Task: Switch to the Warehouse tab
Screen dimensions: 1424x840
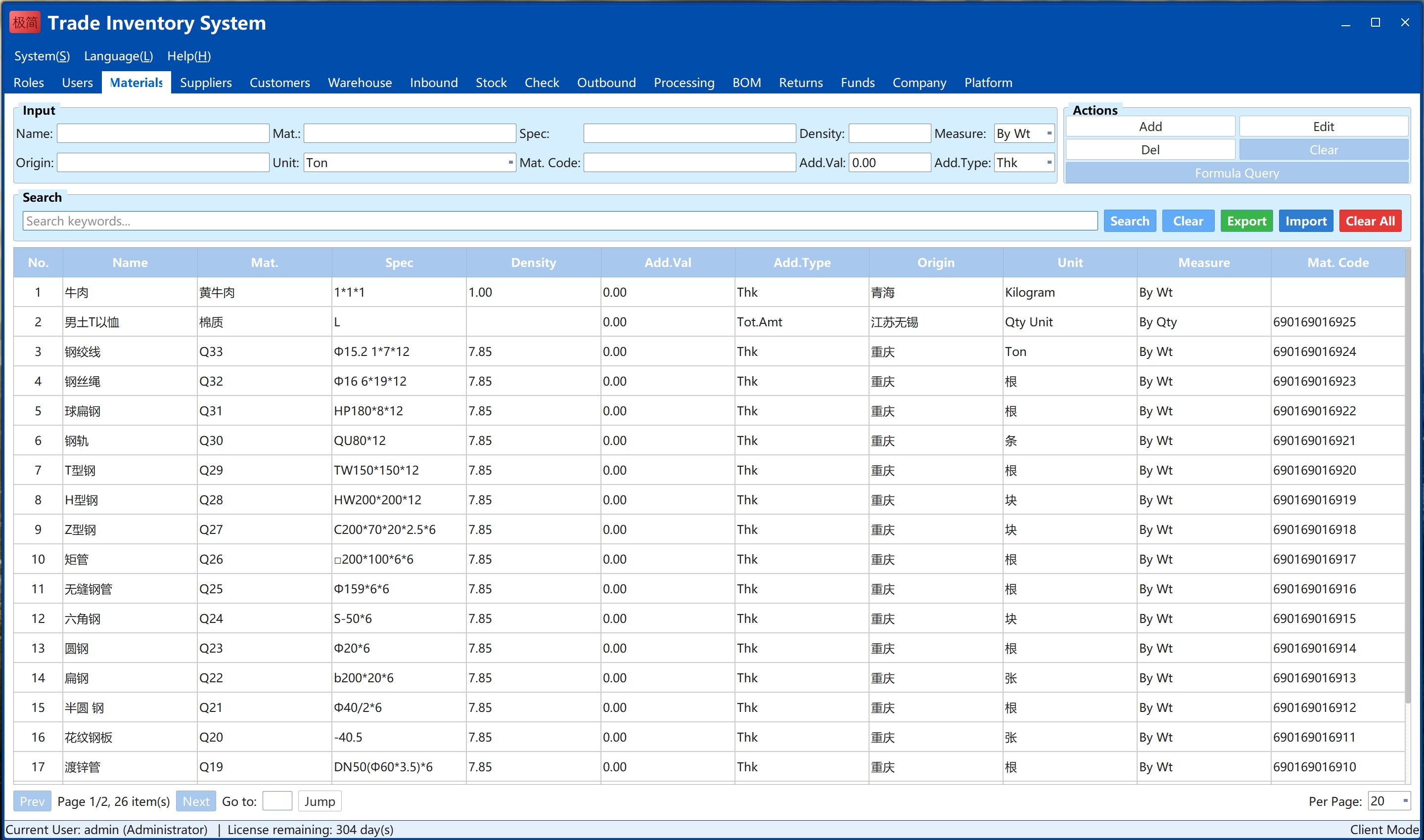Action: tap(360, 83)
